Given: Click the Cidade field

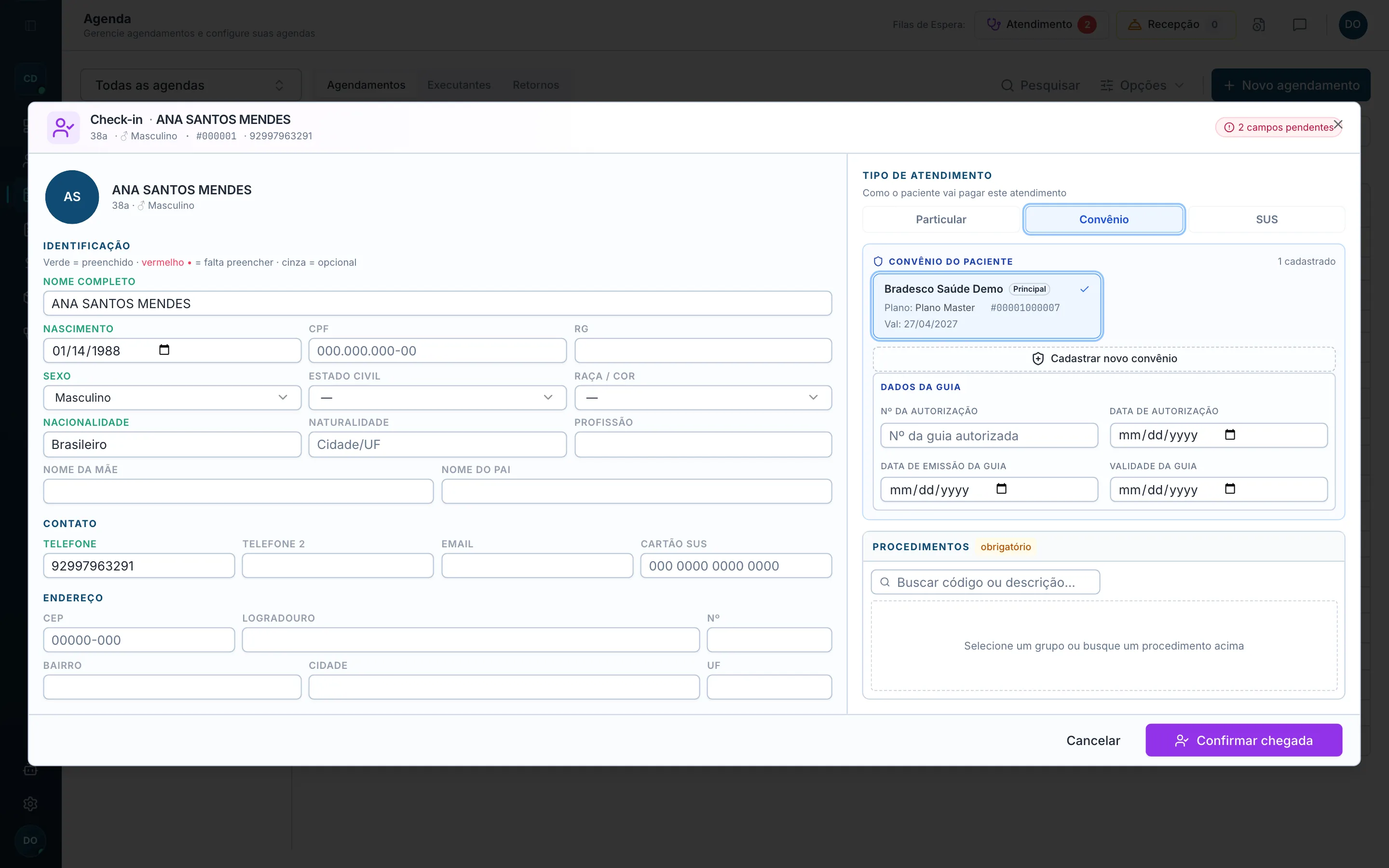Looking at the screenshot, I should click(504, 687).
